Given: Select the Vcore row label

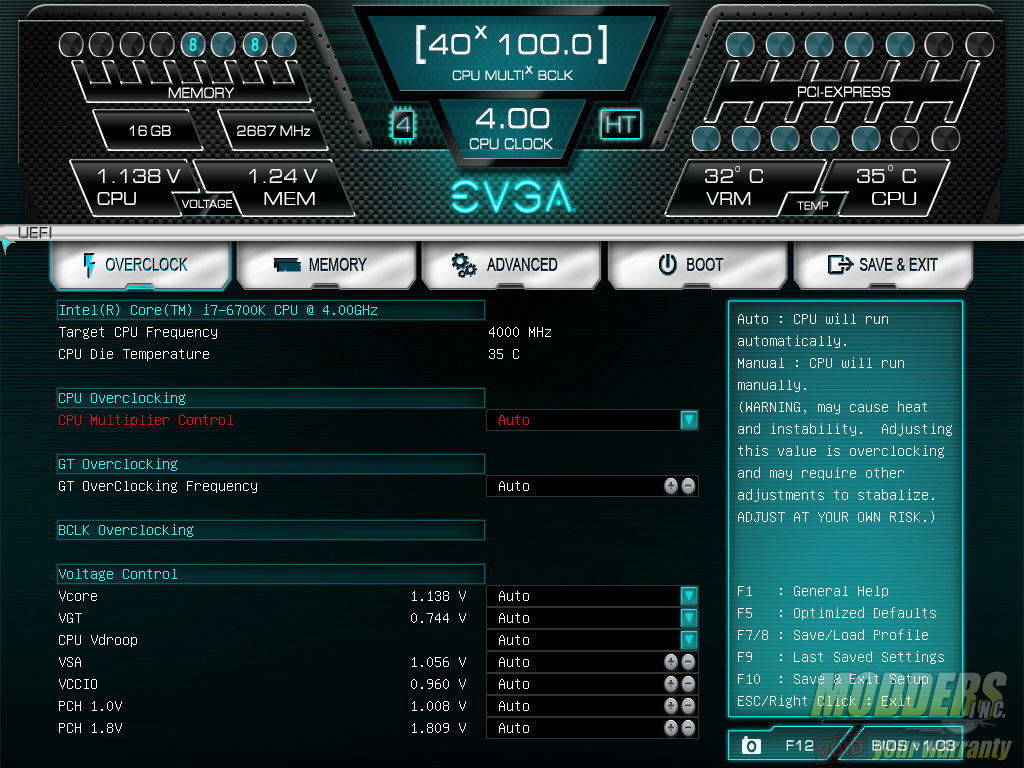Looking at the screenshot, I should tap(78, 596).
